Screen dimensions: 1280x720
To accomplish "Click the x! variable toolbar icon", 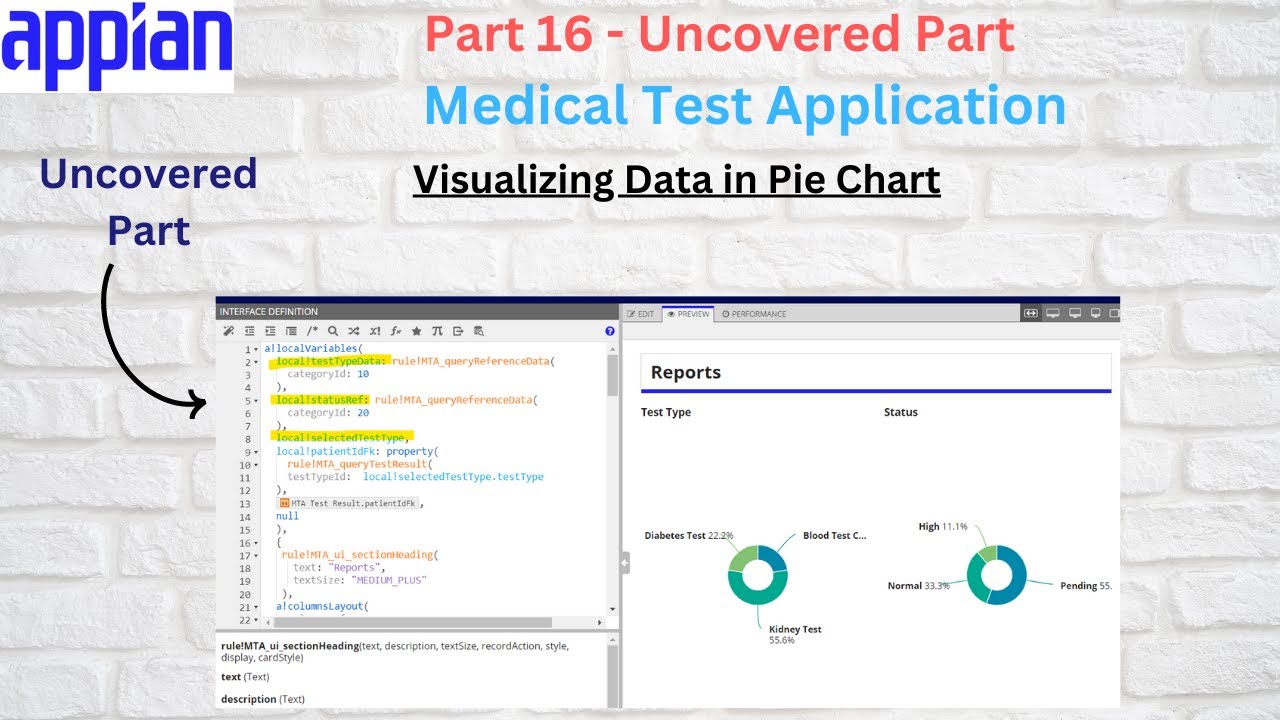I will [x=375, y=331].
